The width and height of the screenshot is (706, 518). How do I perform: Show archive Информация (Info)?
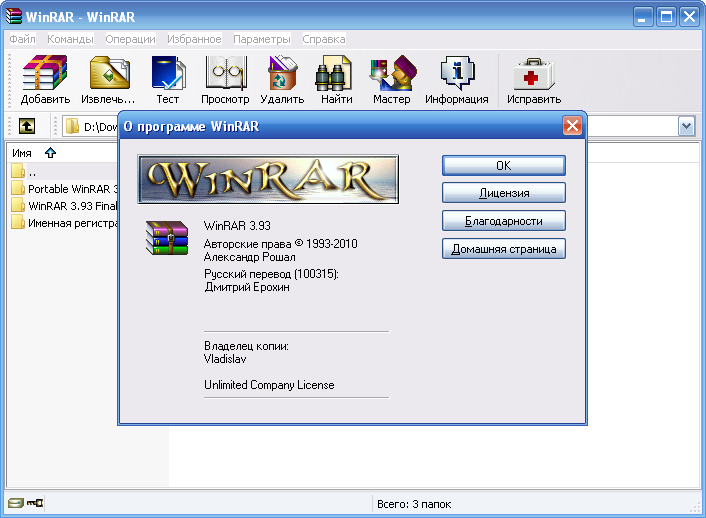(457, 80)
